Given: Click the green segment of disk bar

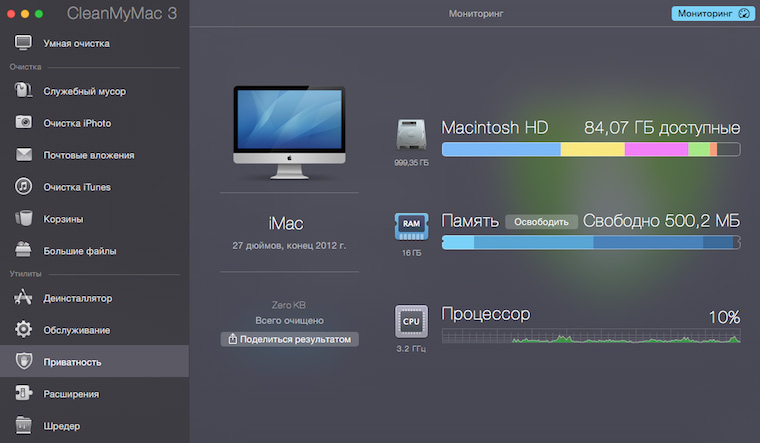Looking at the screenshot, I should pyautogui.click(x=699, y=149).
